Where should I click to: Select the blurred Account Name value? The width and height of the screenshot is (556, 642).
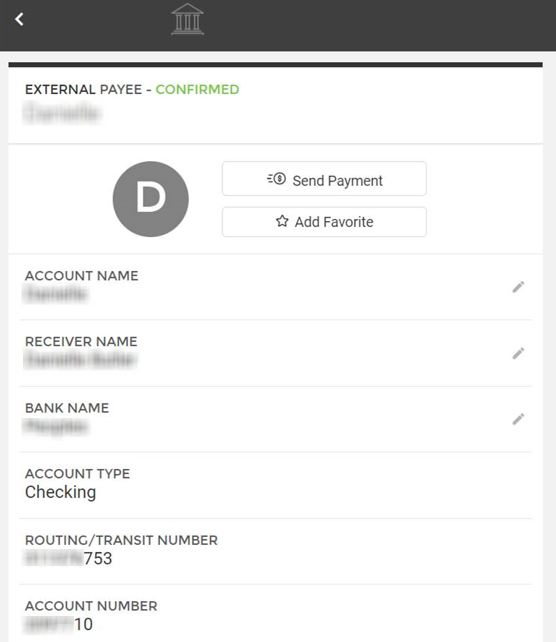click(x=56, y=294)
